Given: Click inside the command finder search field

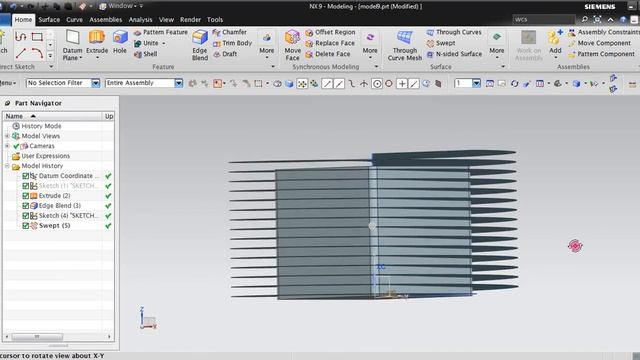Looking at the screenshot, I should pyautogui.click(x=544, y=19).
